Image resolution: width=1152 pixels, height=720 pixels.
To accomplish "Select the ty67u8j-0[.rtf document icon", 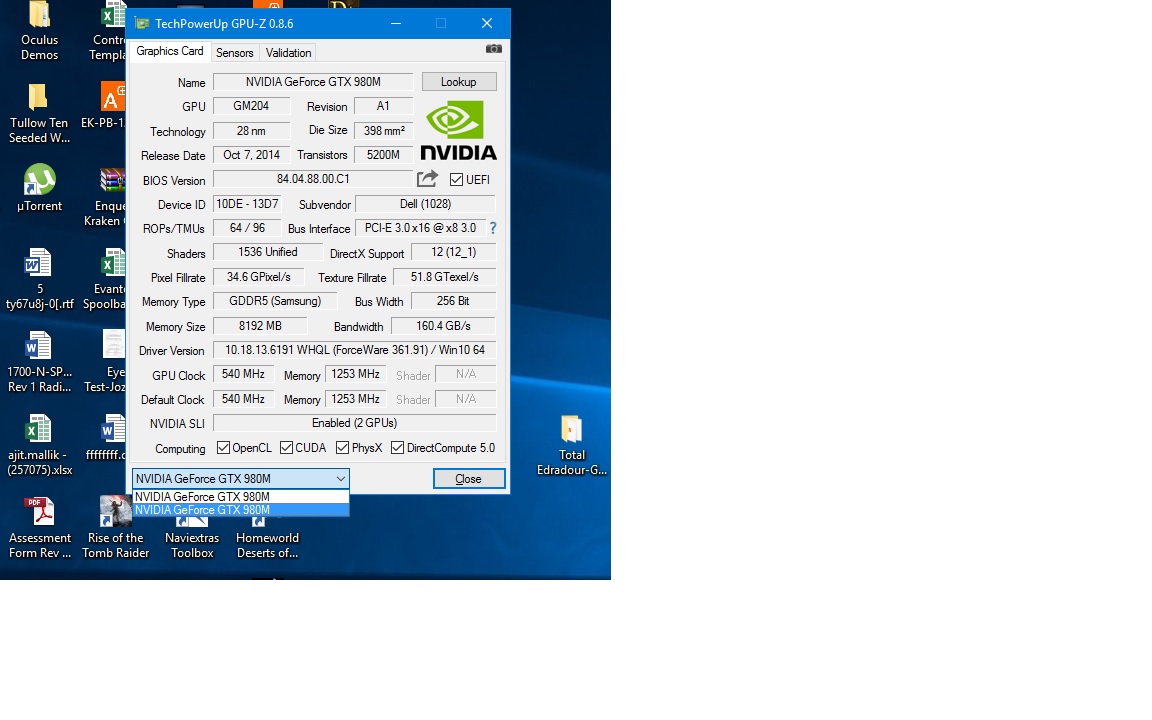I will 38,263.
